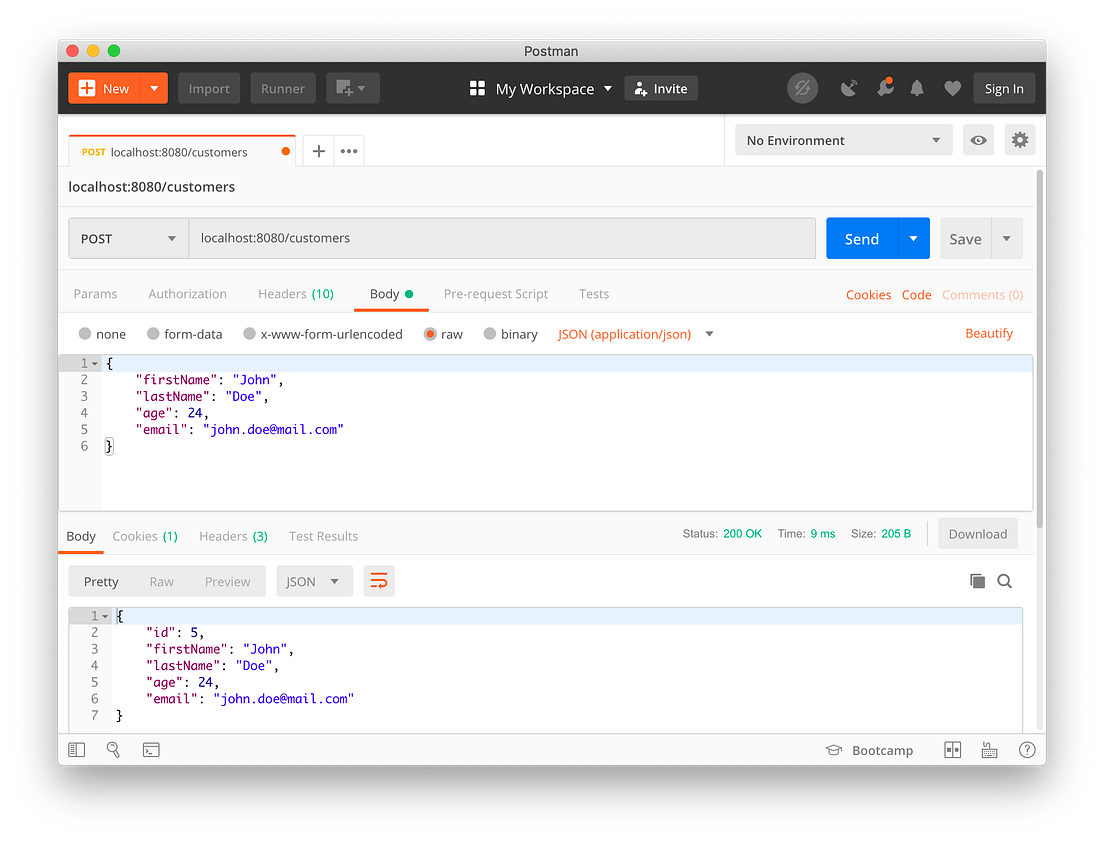View notifications with the bell icon
Screen dimensions: 1104x842
pyautogui.click(x=917, y=88)
